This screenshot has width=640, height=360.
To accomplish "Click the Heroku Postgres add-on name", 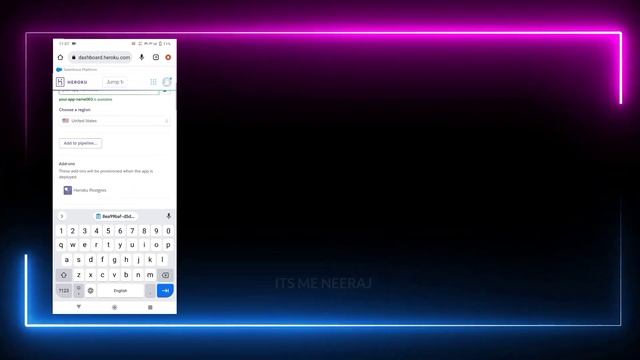I will (x=90, y=190).
